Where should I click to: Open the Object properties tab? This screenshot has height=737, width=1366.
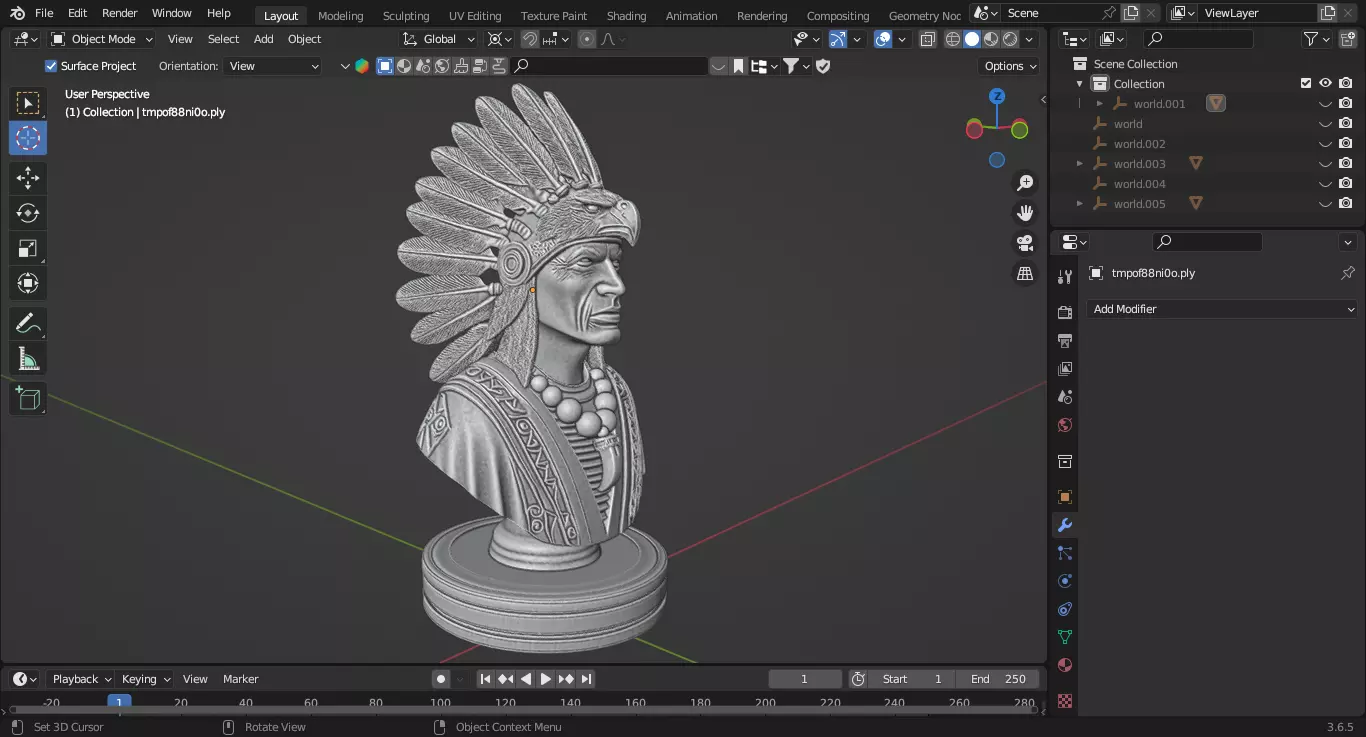1065,497
